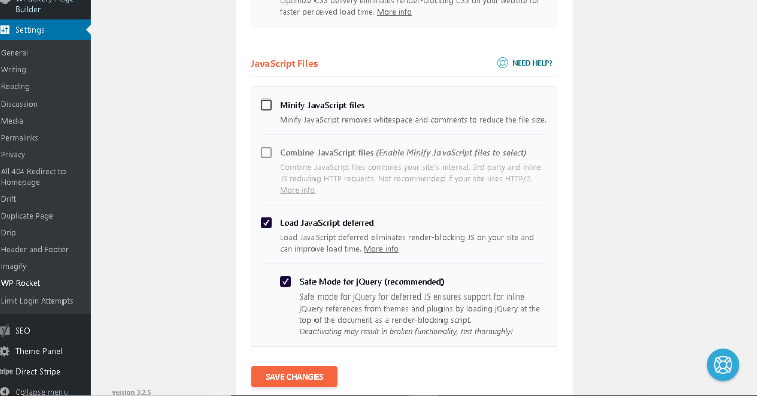
Task: Click the Need Help lifebuoy icon
Action: (502, 63)
